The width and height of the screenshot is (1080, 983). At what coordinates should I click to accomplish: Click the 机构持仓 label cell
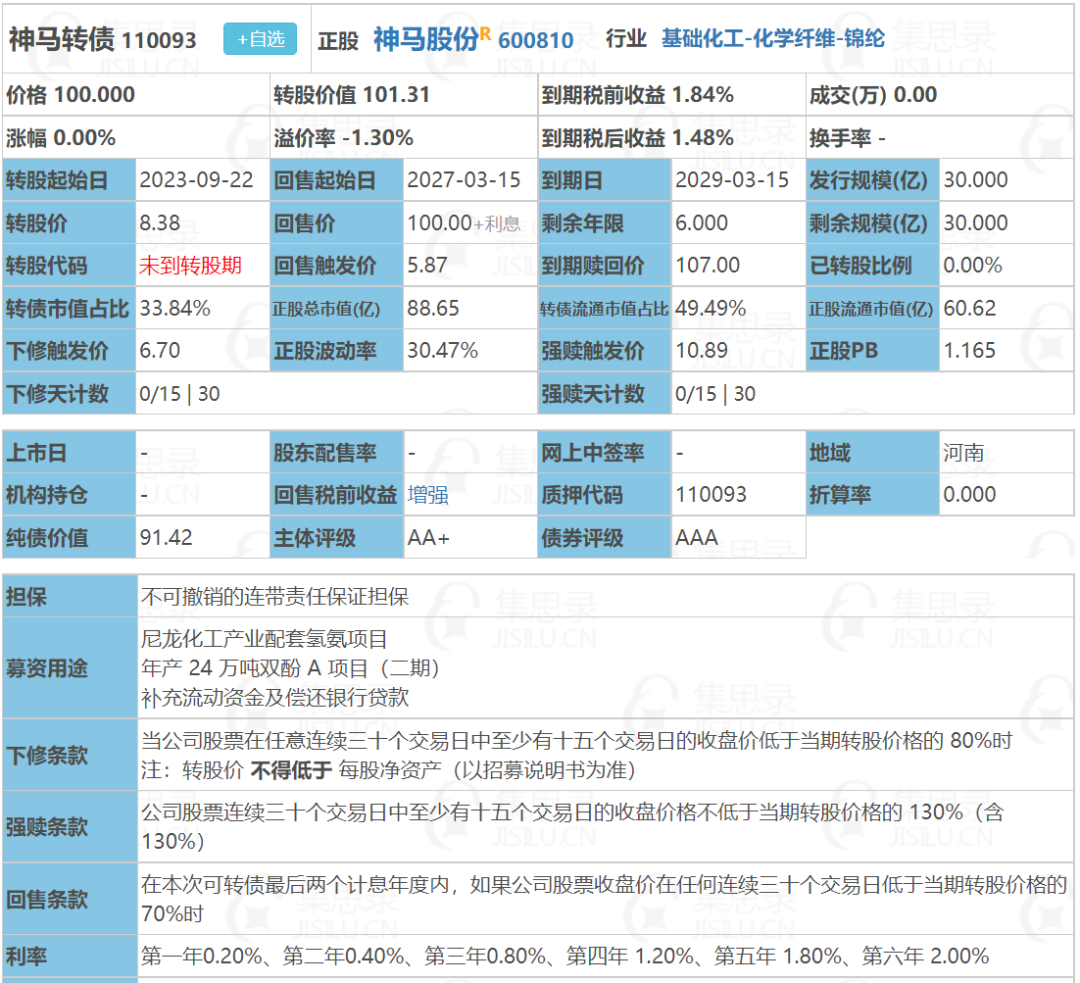pyautogui.click(x=69, y=495)
